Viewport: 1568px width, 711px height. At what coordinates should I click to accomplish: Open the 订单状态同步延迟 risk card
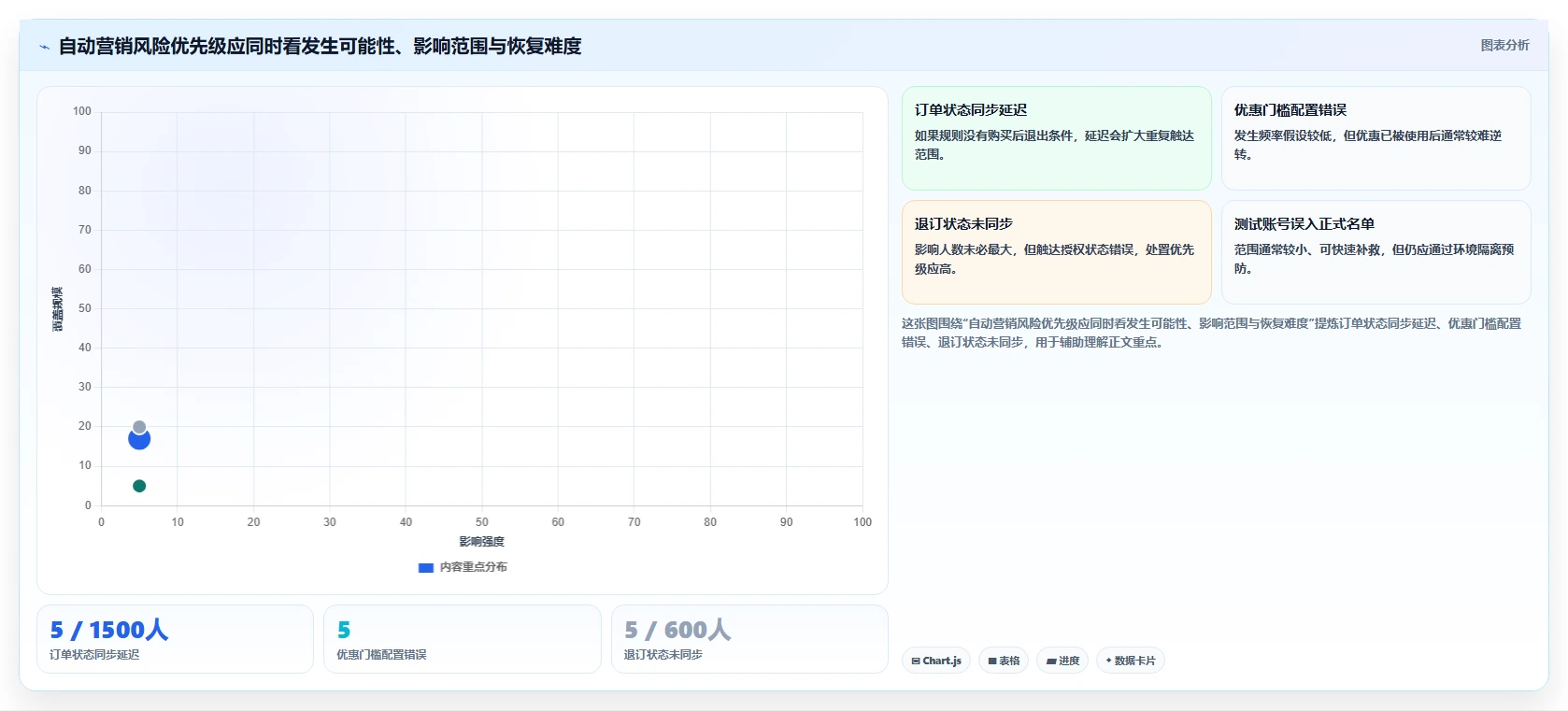click(1056, 138)
